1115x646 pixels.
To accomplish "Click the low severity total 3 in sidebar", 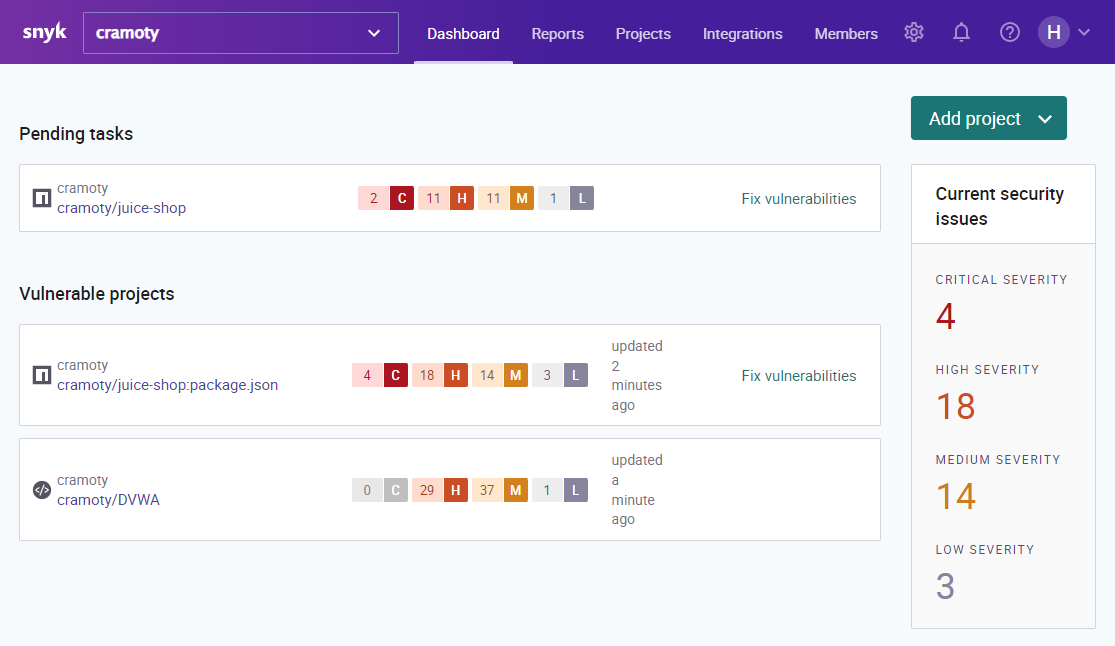I will (945, 586).
